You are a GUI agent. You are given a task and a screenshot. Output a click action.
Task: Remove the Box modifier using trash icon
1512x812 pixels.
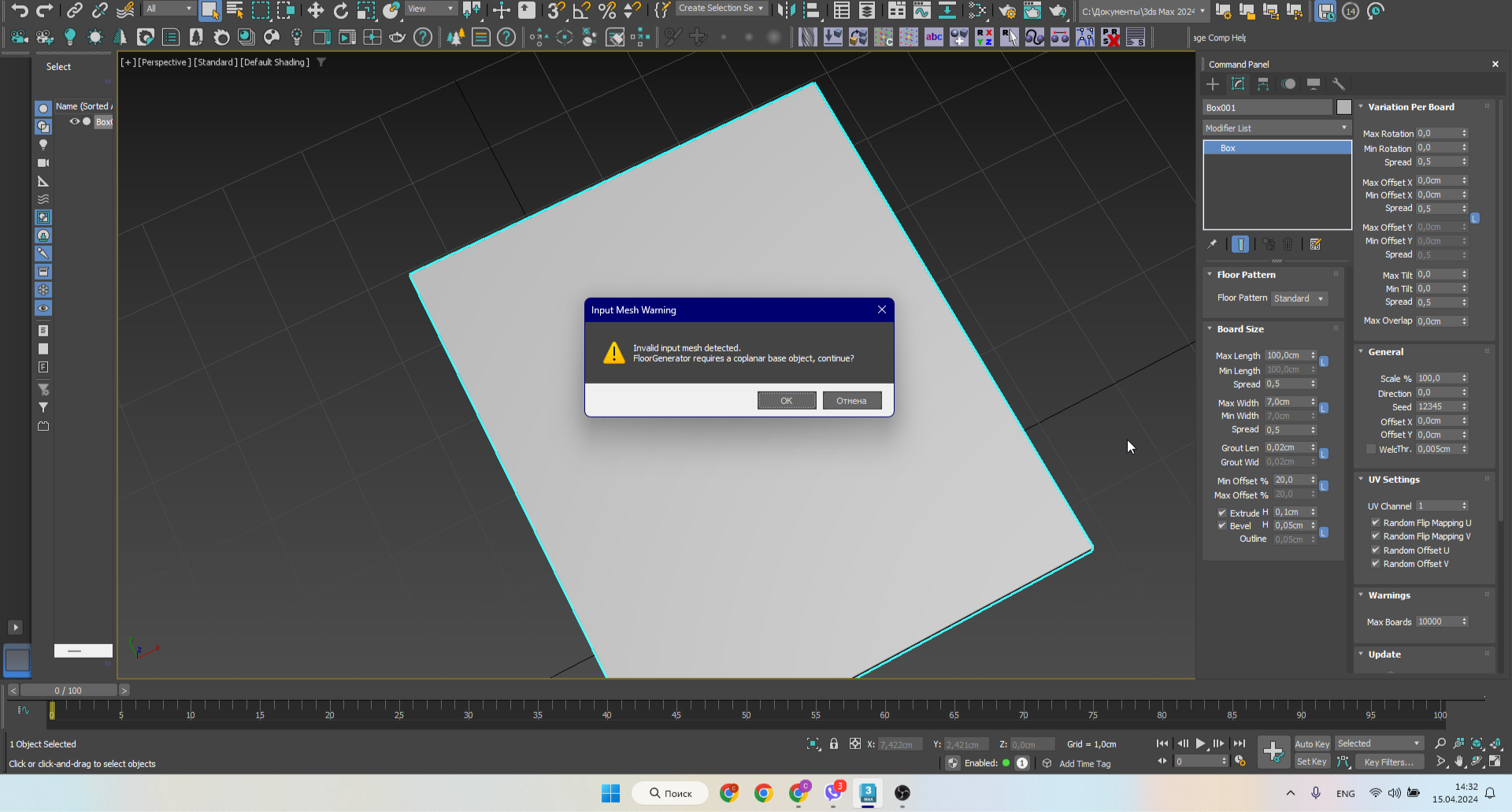[x=1288, y=244]
